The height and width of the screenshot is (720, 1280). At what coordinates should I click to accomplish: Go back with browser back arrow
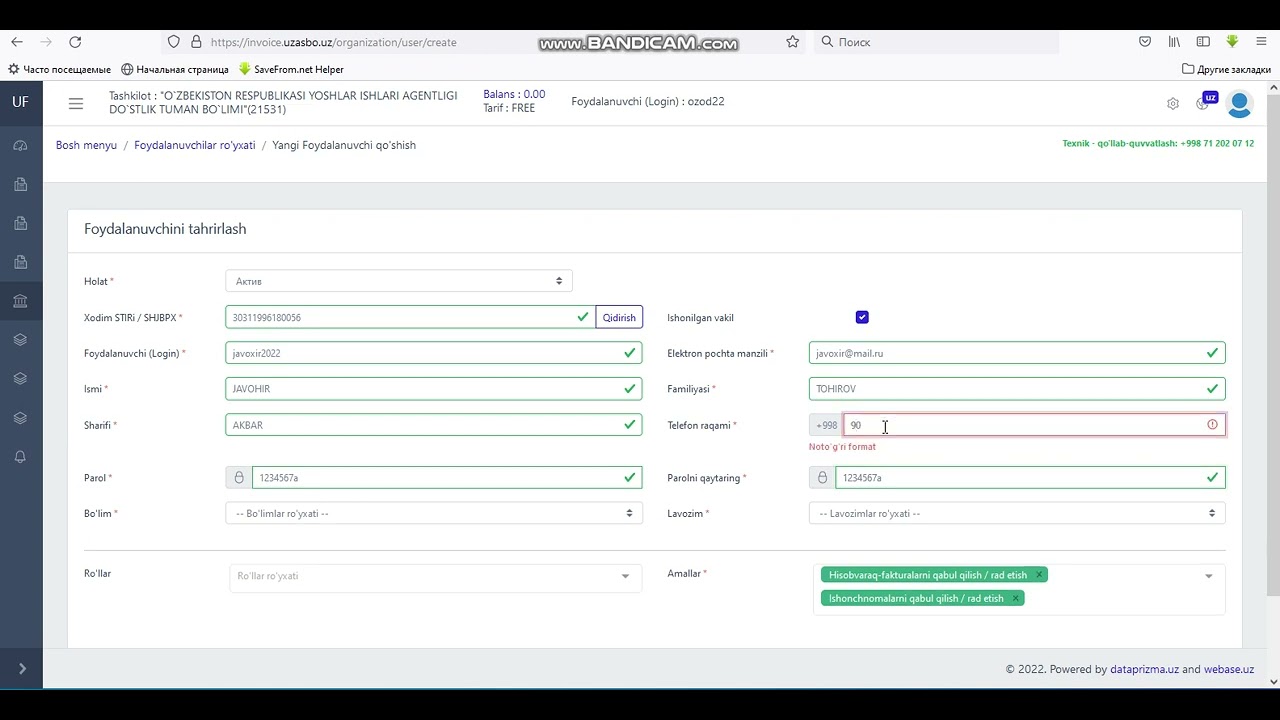click(x=17, y=42)
